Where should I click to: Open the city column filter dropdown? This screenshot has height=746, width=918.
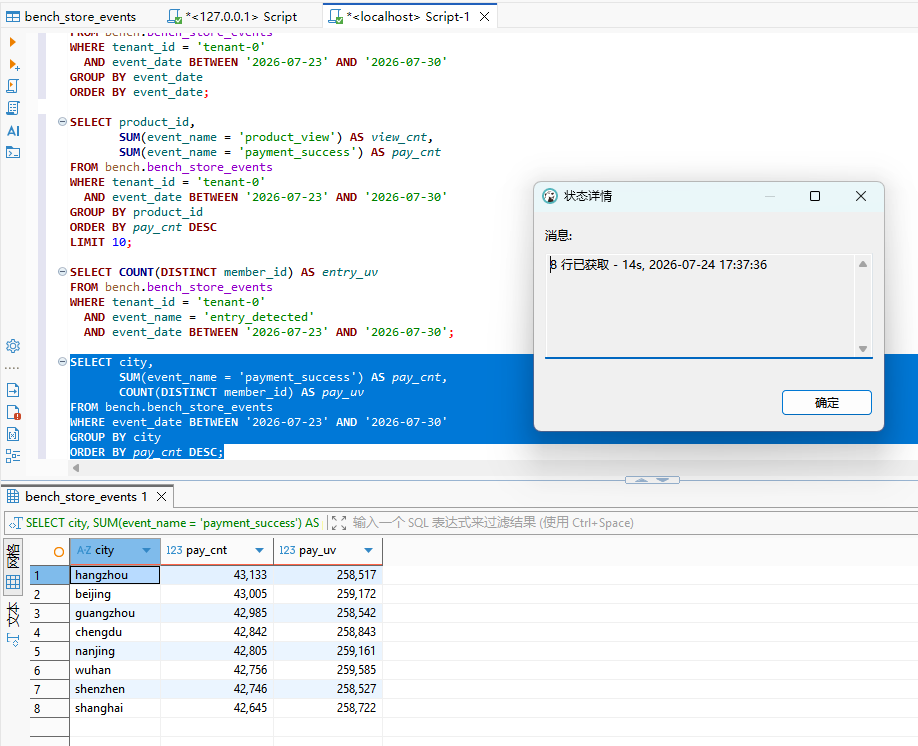146,550
